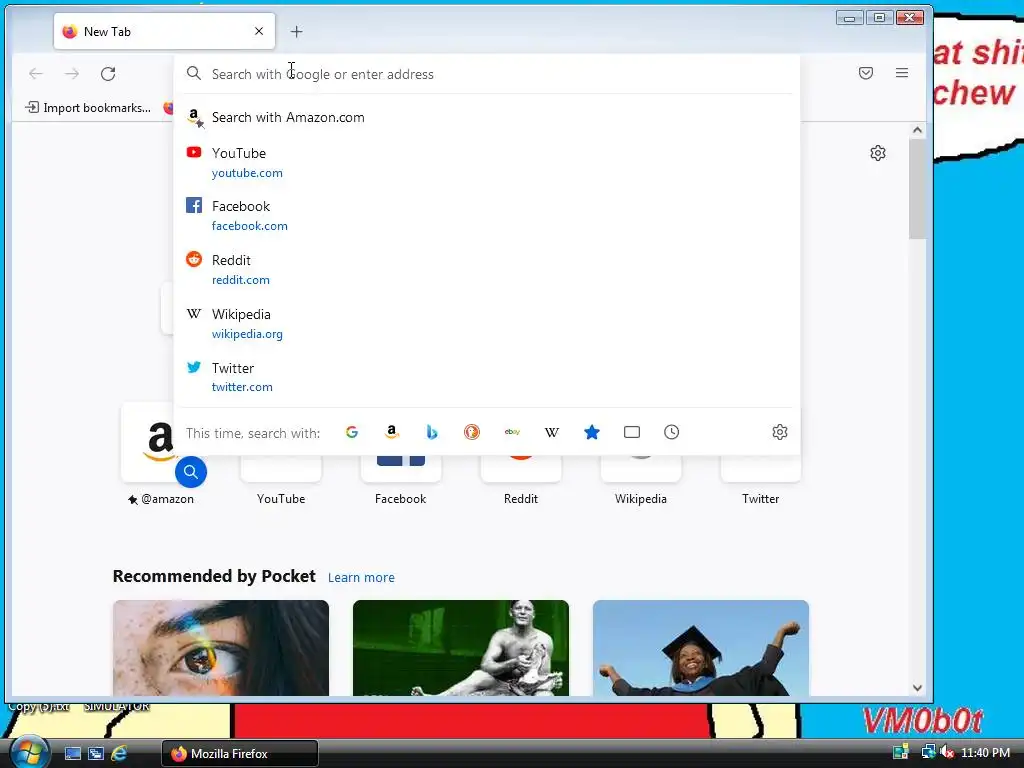Focus the Search with Google address field
1024x768 pixels.
pyautogui.click(x=487, y=74)
